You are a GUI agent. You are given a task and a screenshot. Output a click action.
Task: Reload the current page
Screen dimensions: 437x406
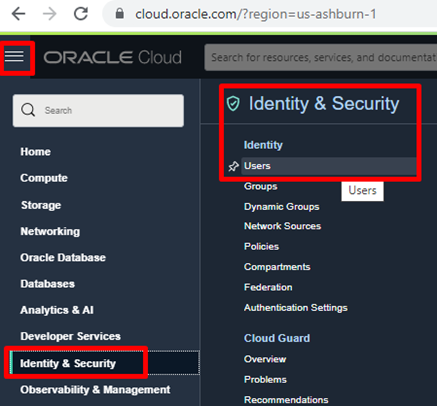[81, 14]
